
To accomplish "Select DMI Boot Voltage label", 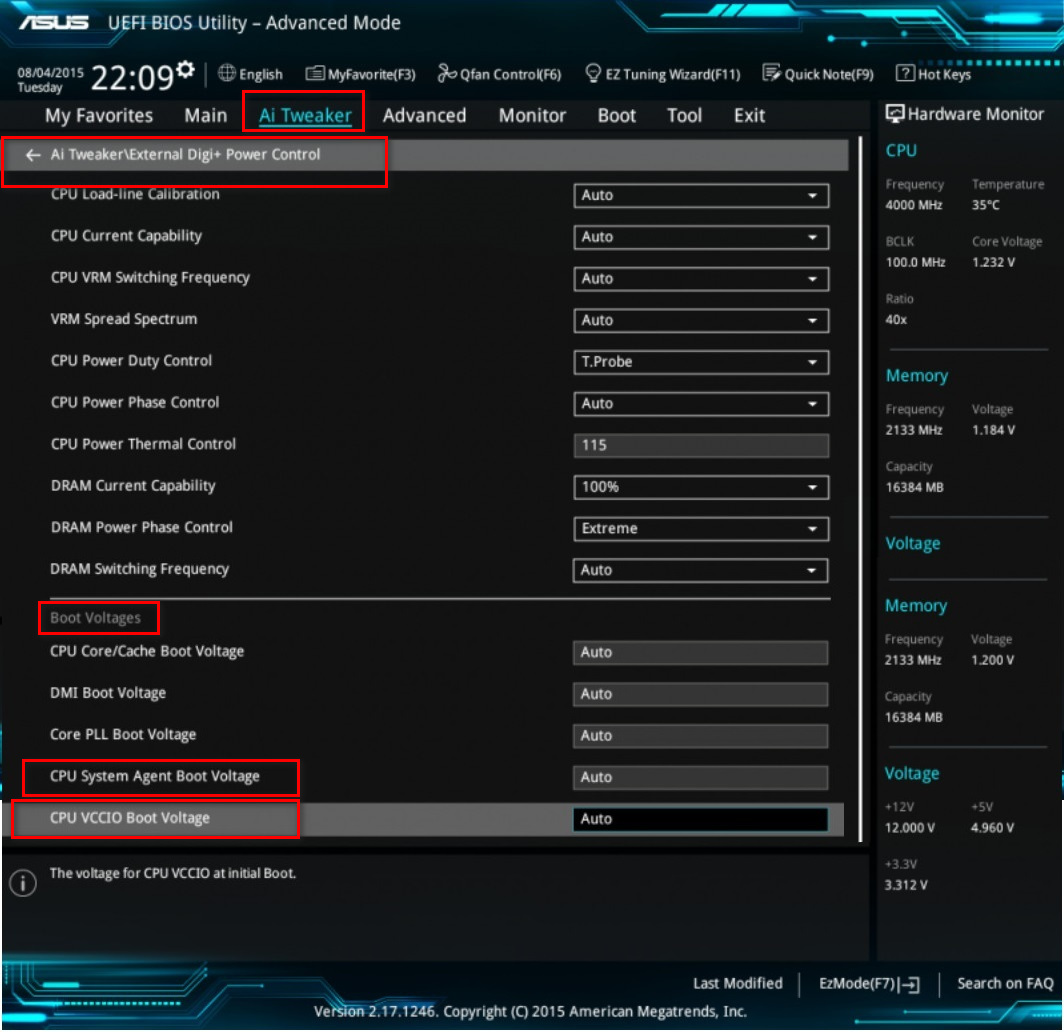I will [108, 693].
